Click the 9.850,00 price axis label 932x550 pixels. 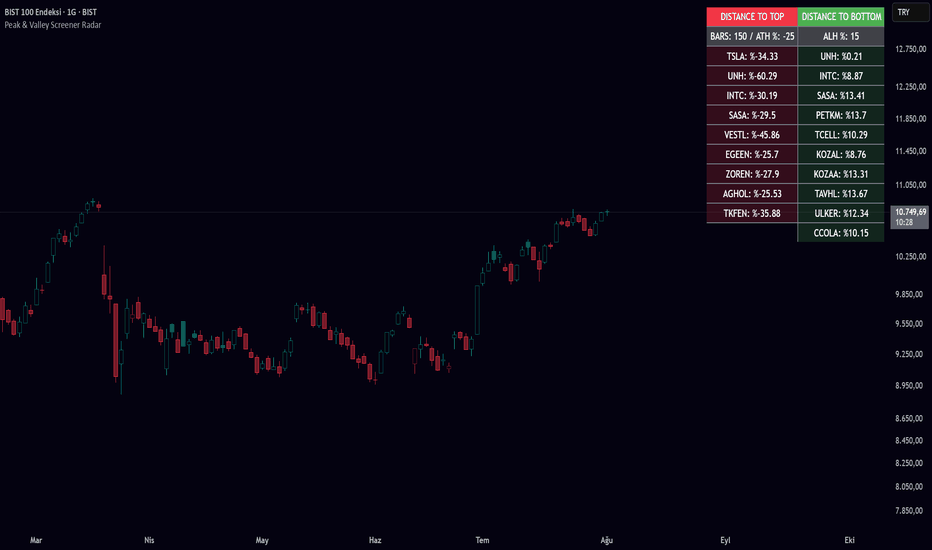tap(911, 294)
